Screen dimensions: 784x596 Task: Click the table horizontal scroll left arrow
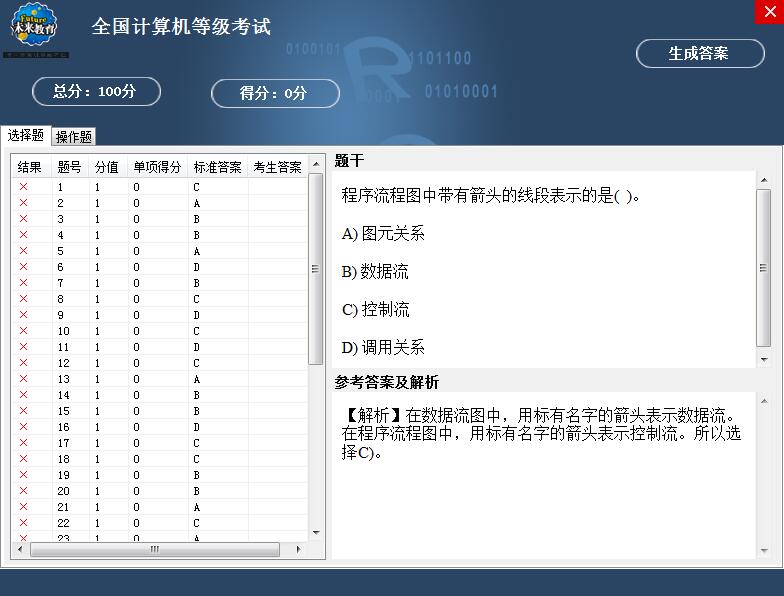[20, 549]
